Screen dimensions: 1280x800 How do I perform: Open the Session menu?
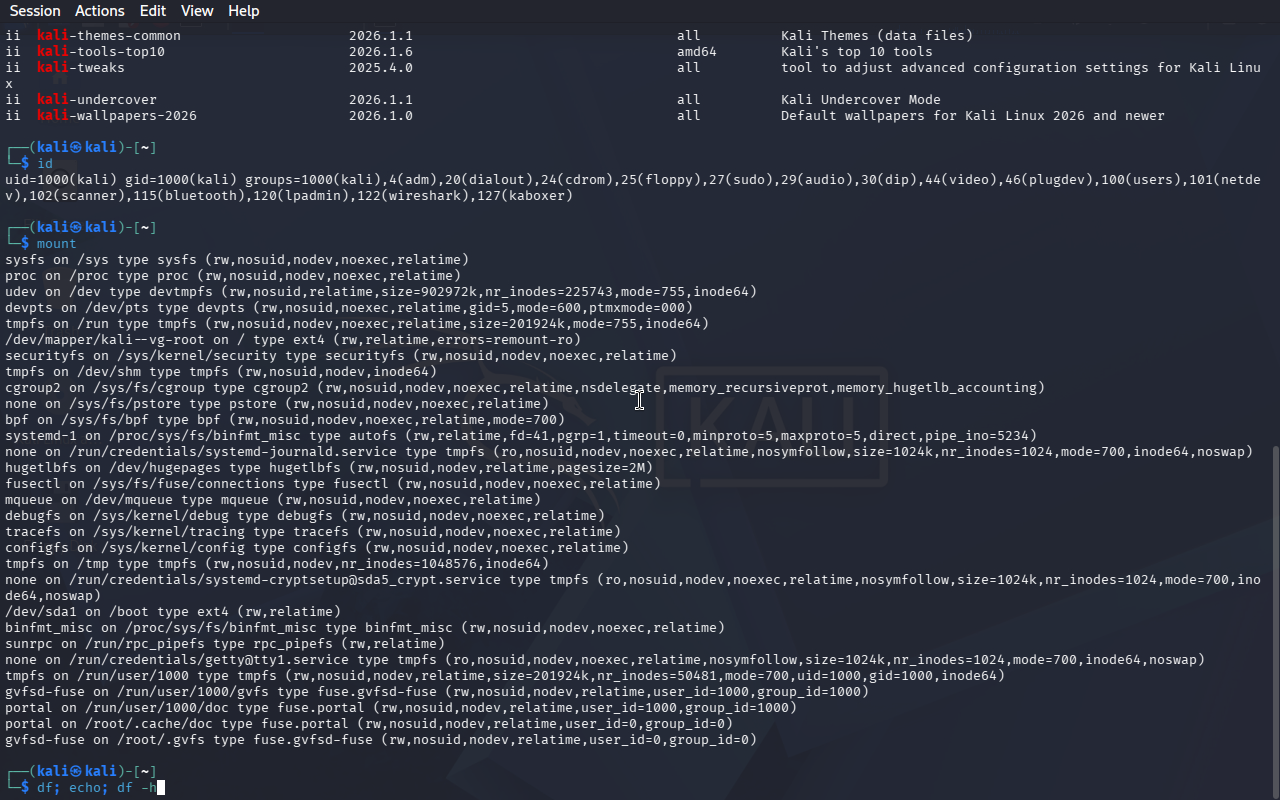tap(35, 11)
